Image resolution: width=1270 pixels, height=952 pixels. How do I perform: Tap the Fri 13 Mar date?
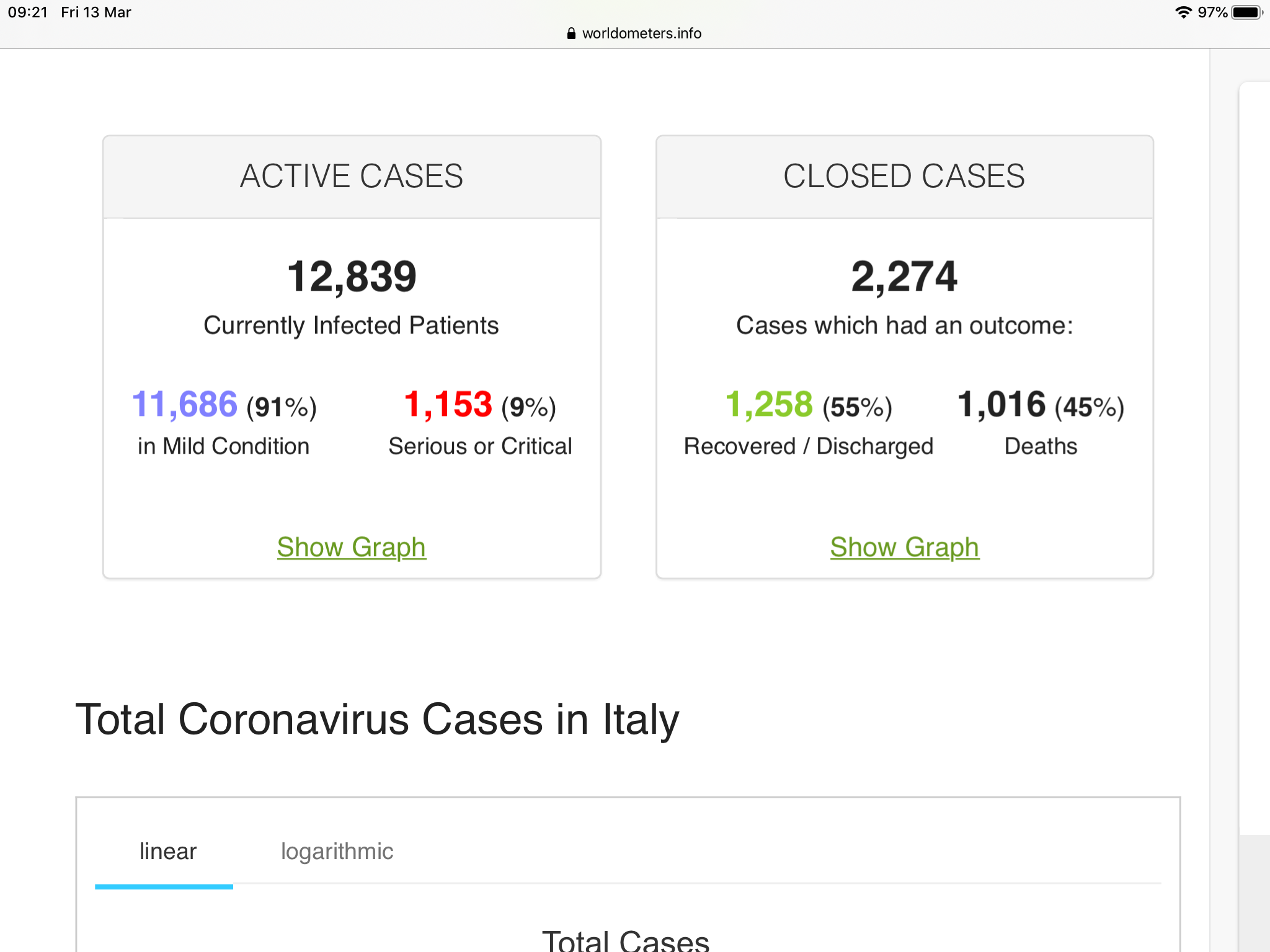96,12
